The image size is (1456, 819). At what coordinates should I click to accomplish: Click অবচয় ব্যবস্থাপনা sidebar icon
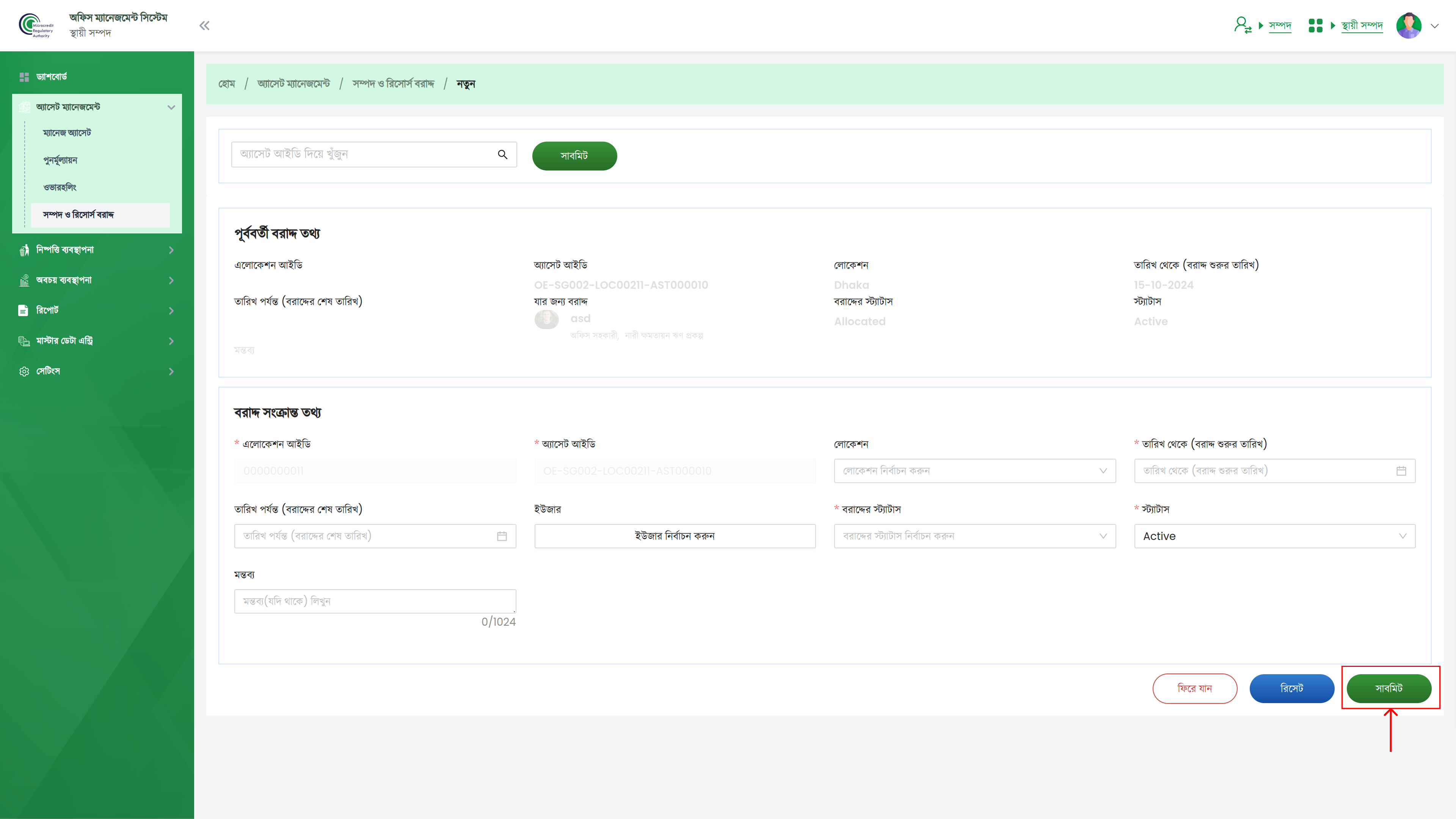click(x=24, y=281)
